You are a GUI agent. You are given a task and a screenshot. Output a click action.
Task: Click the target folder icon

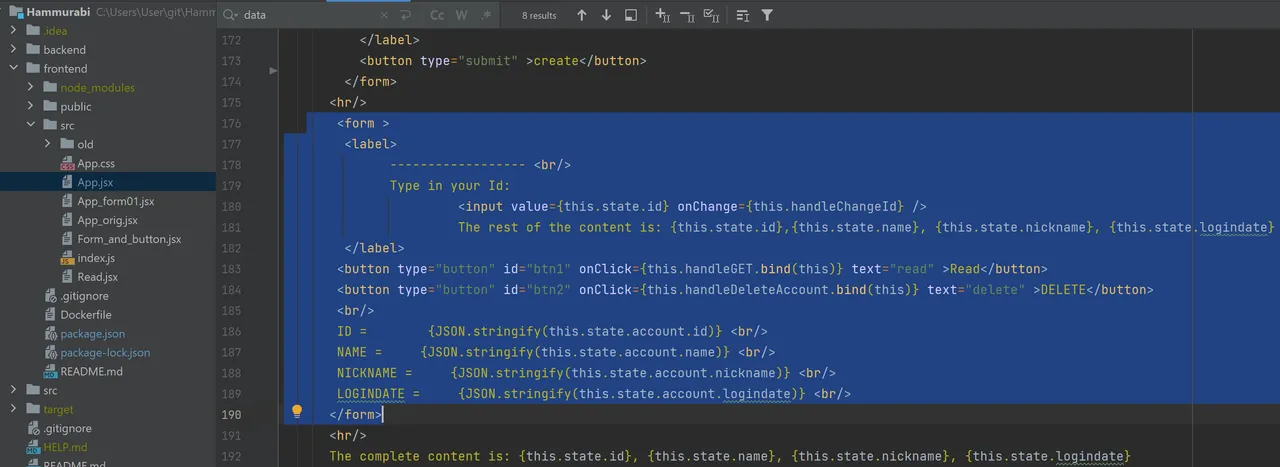click(x=33, y=409)
